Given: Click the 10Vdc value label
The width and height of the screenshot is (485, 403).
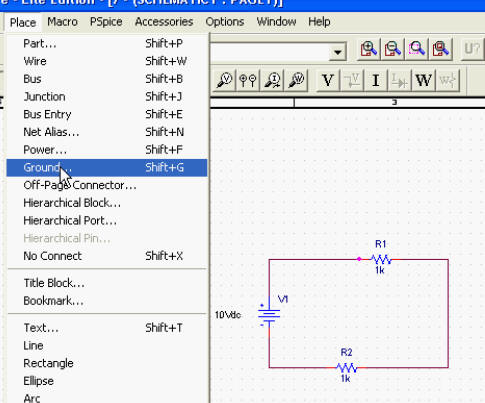Looking at the screenshot, I should point(228,315).
